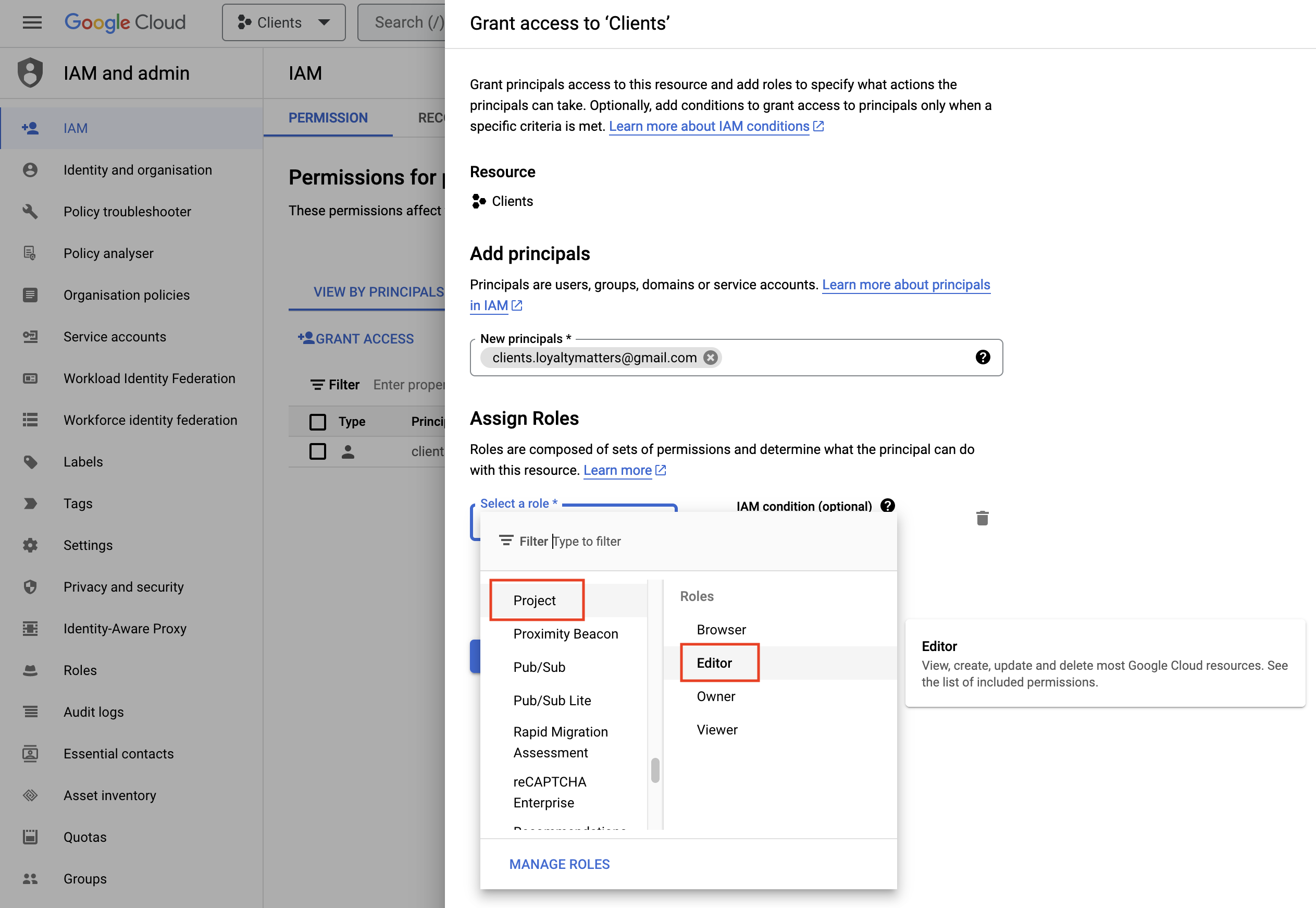
Task: Open the hamburger navigation menu
Action: pos(32,22)
